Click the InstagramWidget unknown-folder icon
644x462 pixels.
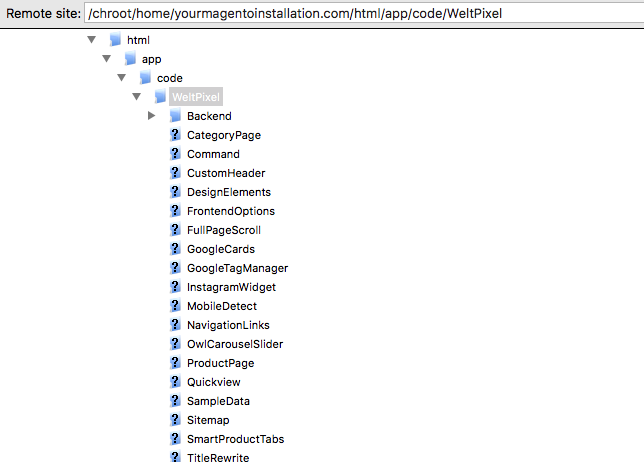coord(175,287)
